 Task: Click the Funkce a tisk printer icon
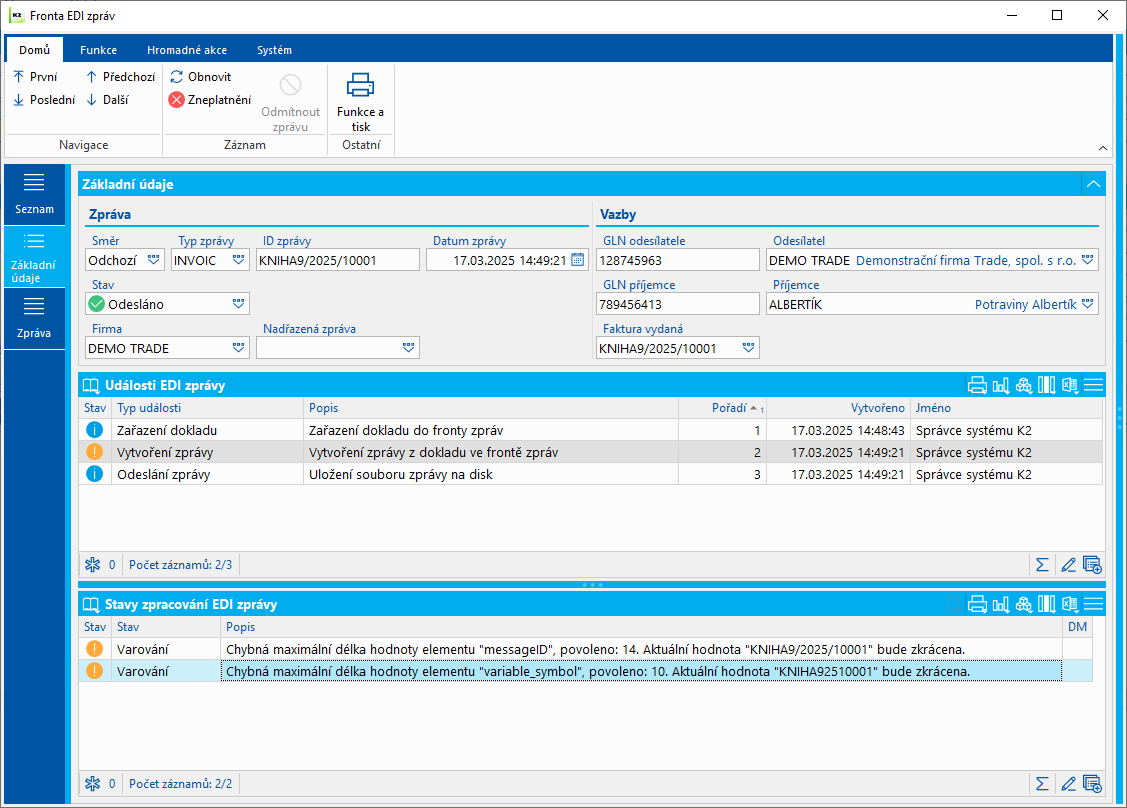point(360,86)
